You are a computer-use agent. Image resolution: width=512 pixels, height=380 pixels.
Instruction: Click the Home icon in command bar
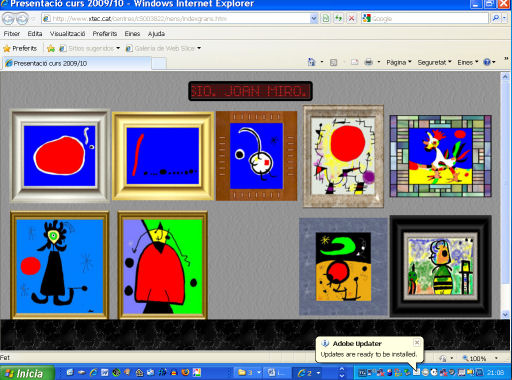(311, 62)
